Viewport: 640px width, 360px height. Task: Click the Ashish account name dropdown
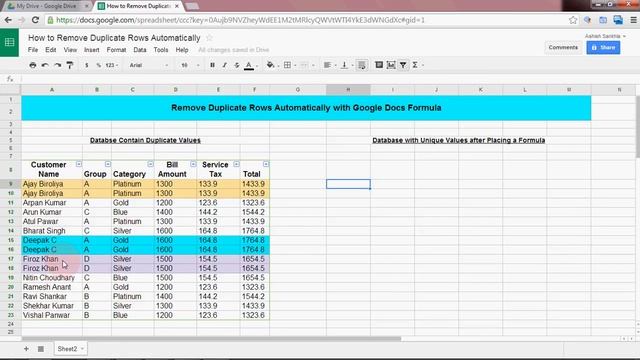(605, 36)
